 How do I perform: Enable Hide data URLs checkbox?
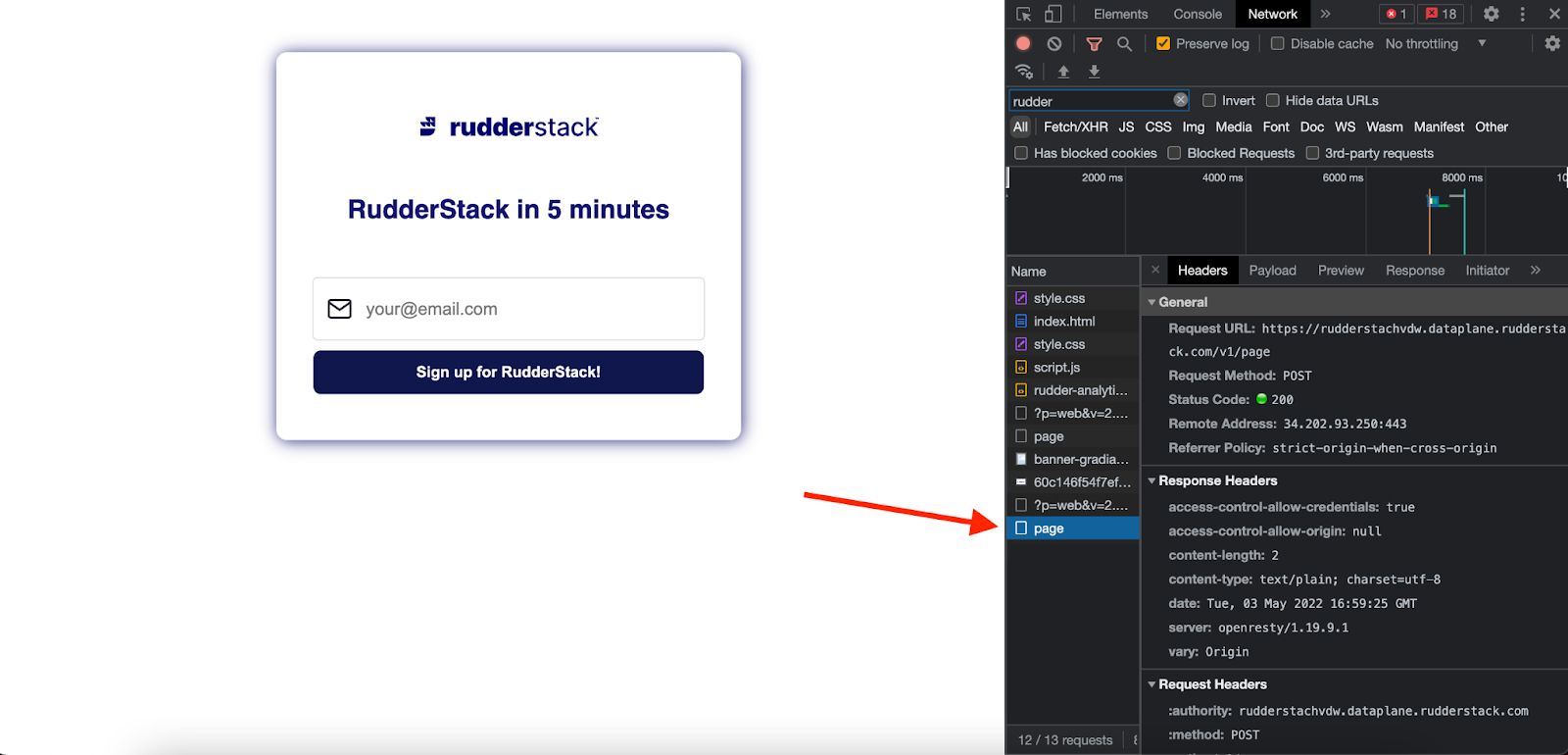click(1273, 100)
